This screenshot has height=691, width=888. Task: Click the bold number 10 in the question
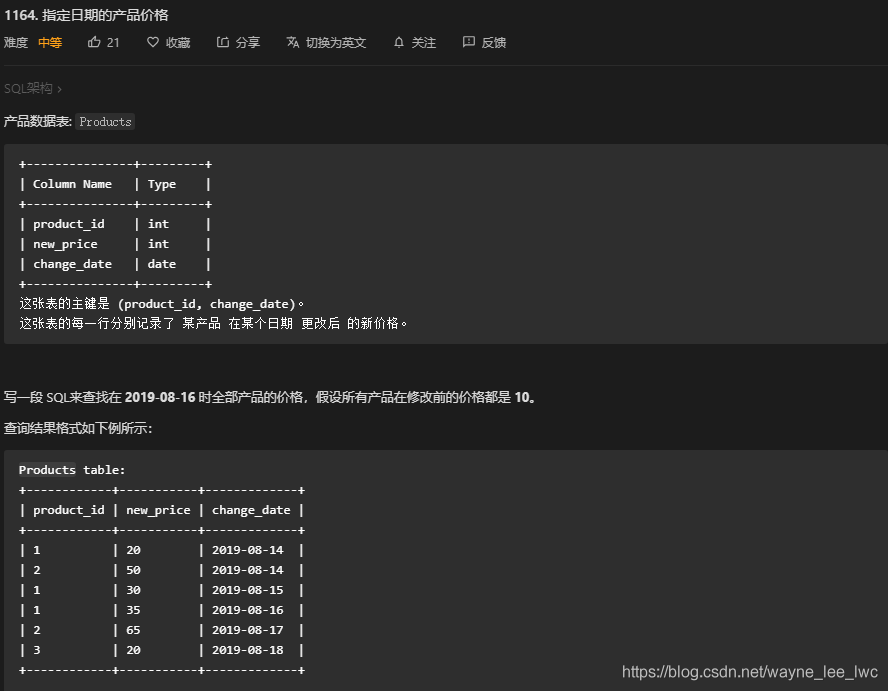(x=522, y=397)
